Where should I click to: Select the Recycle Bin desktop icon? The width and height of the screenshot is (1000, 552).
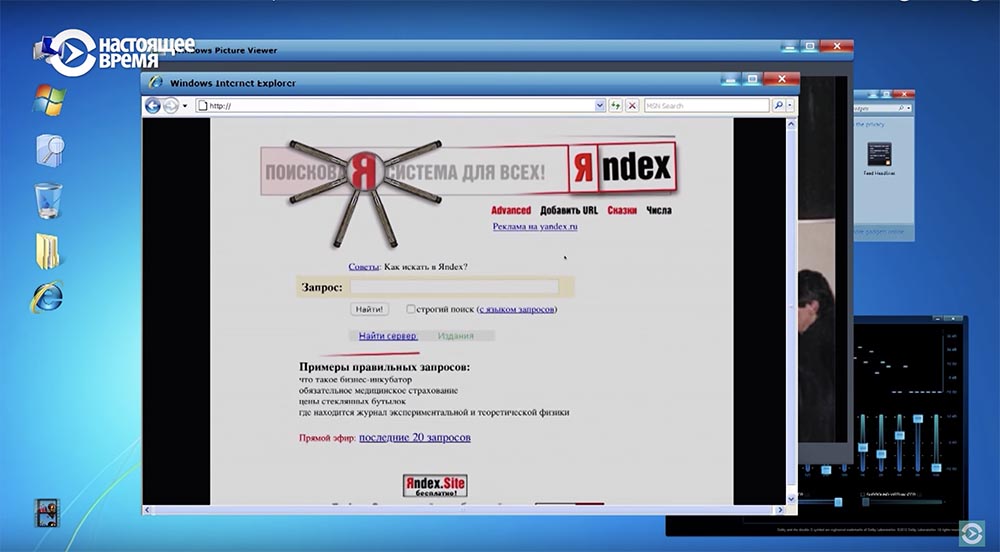48,200
